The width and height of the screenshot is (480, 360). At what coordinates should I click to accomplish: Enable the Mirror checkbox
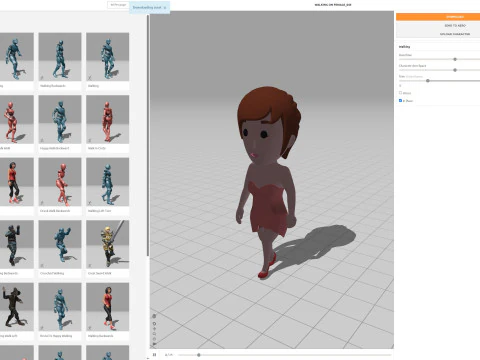point(400,93)
